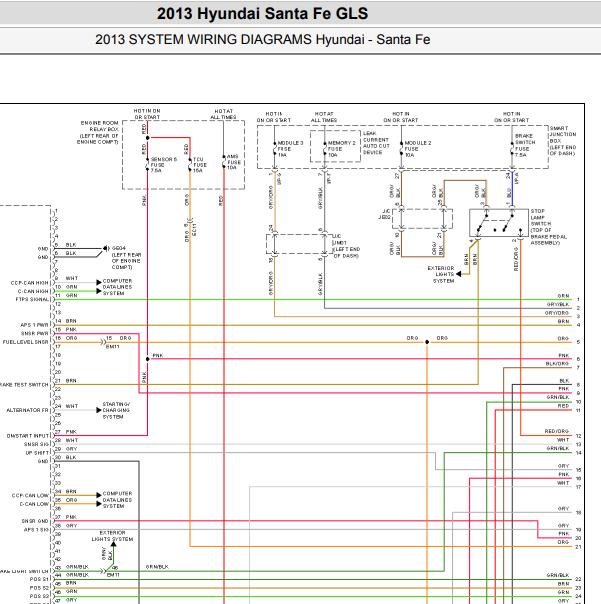This screenshot has width=601, height=604.
Task: Click the 'UP SHIFT' pin label
Action: point(37,453)
